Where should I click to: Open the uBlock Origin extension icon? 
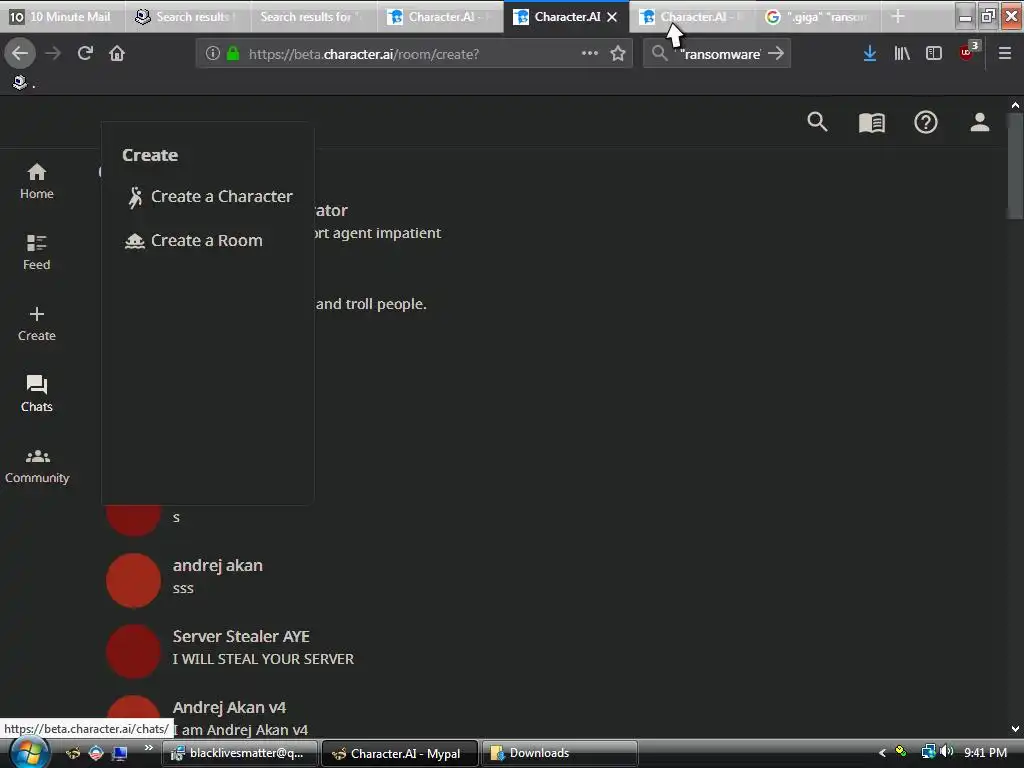(x=968, y=52)
